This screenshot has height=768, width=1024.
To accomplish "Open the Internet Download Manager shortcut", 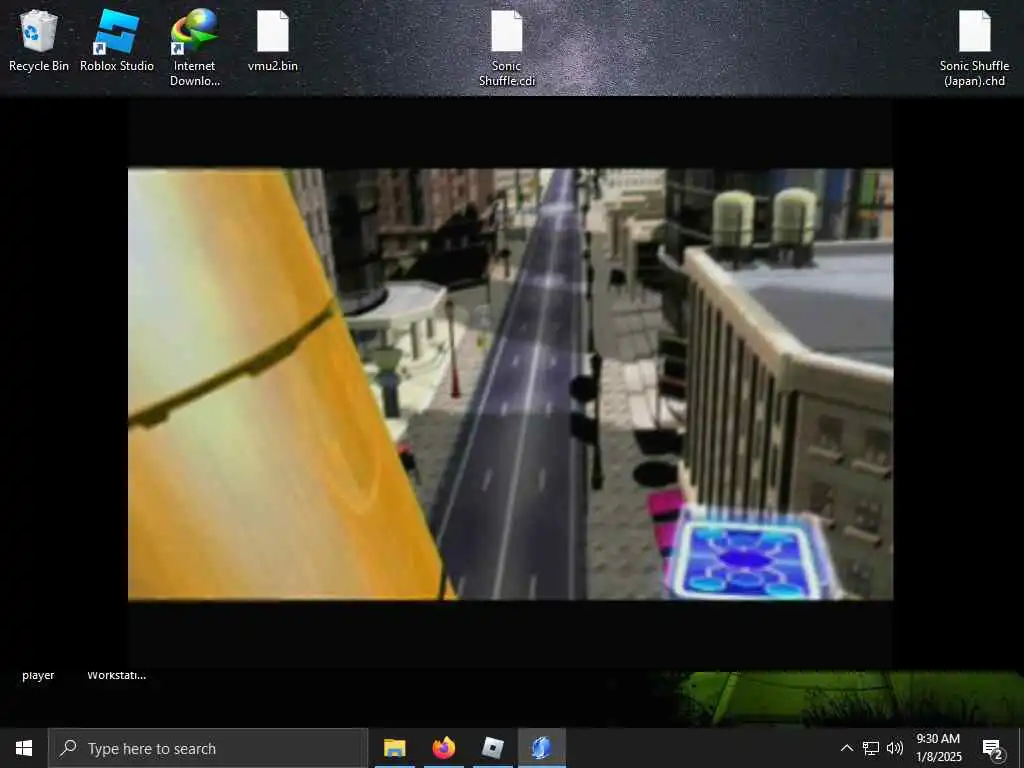I will tap(195, 47).
